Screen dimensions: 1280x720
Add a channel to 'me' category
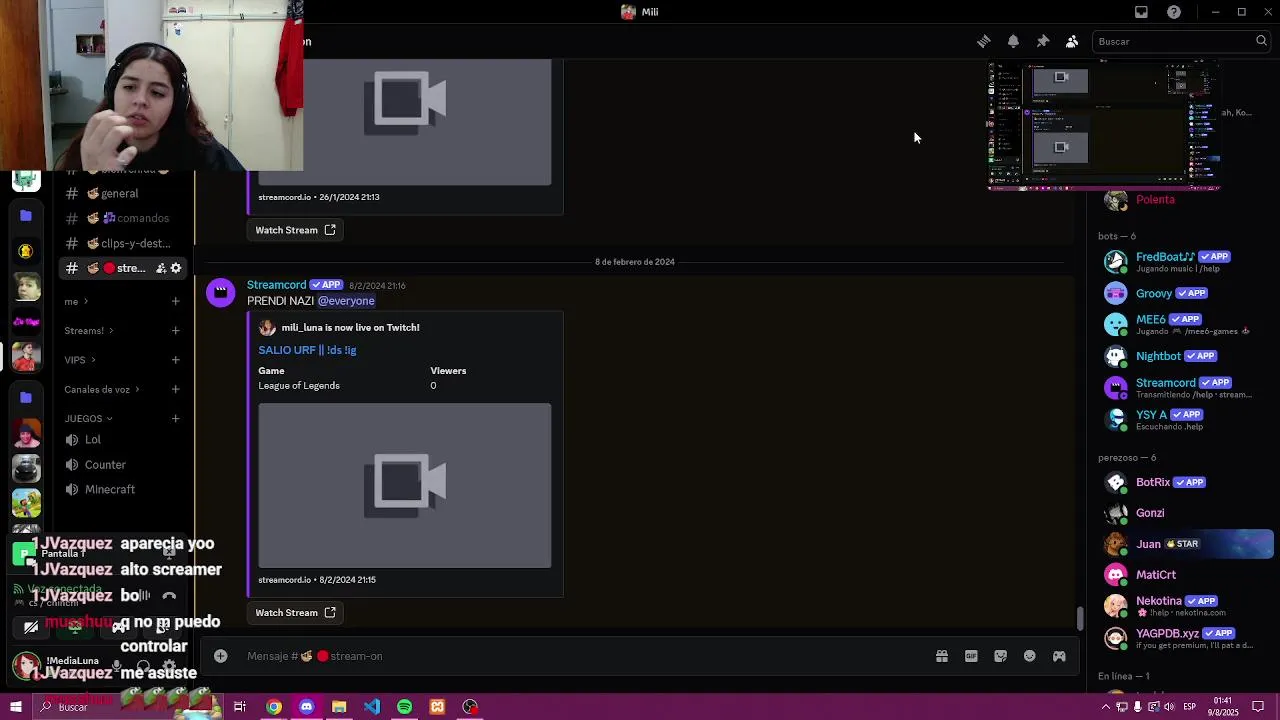point(175,301)
